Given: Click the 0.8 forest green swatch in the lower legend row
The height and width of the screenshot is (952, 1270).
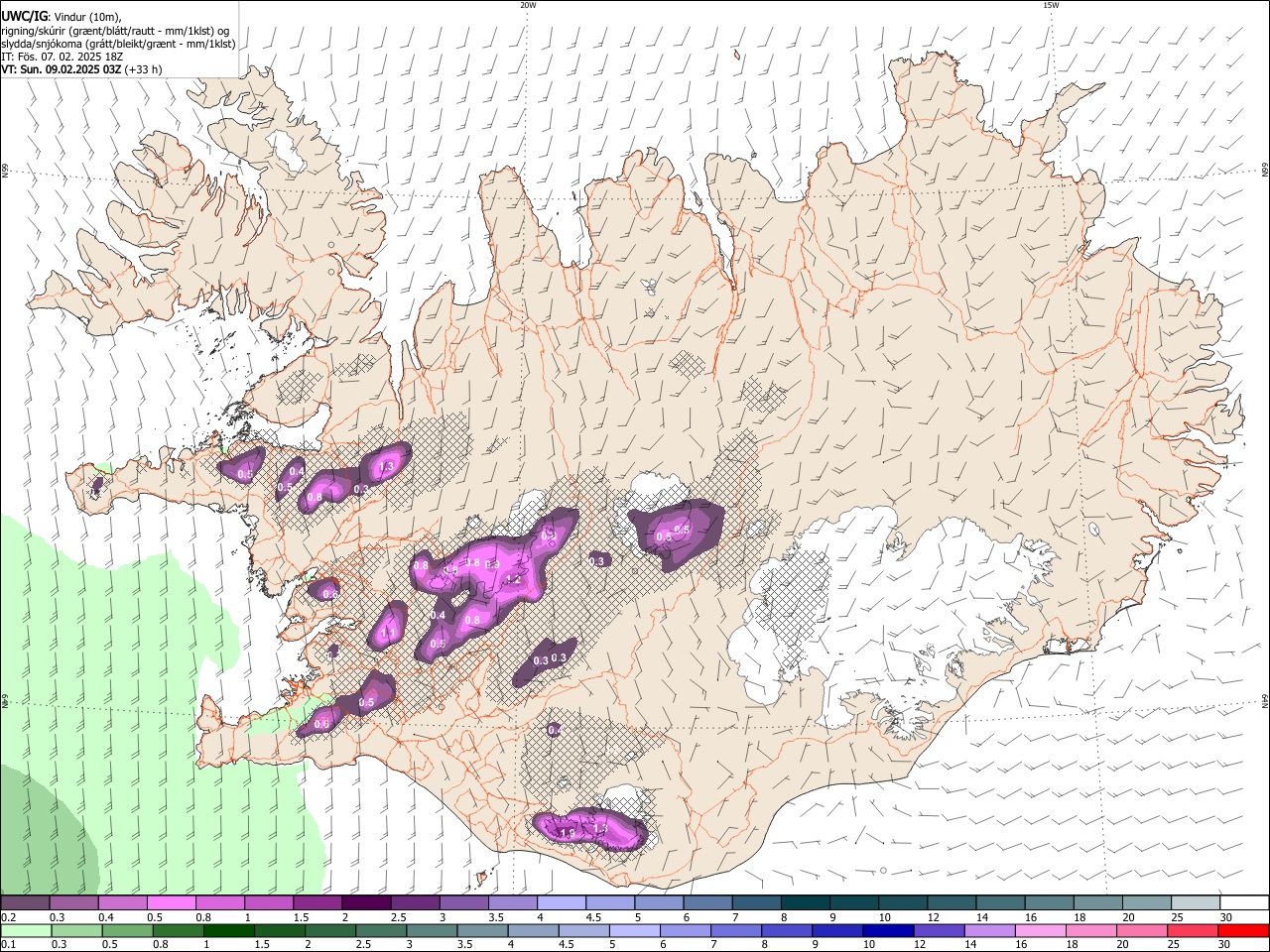Looking at the screenshot, I should pos(178,931).
